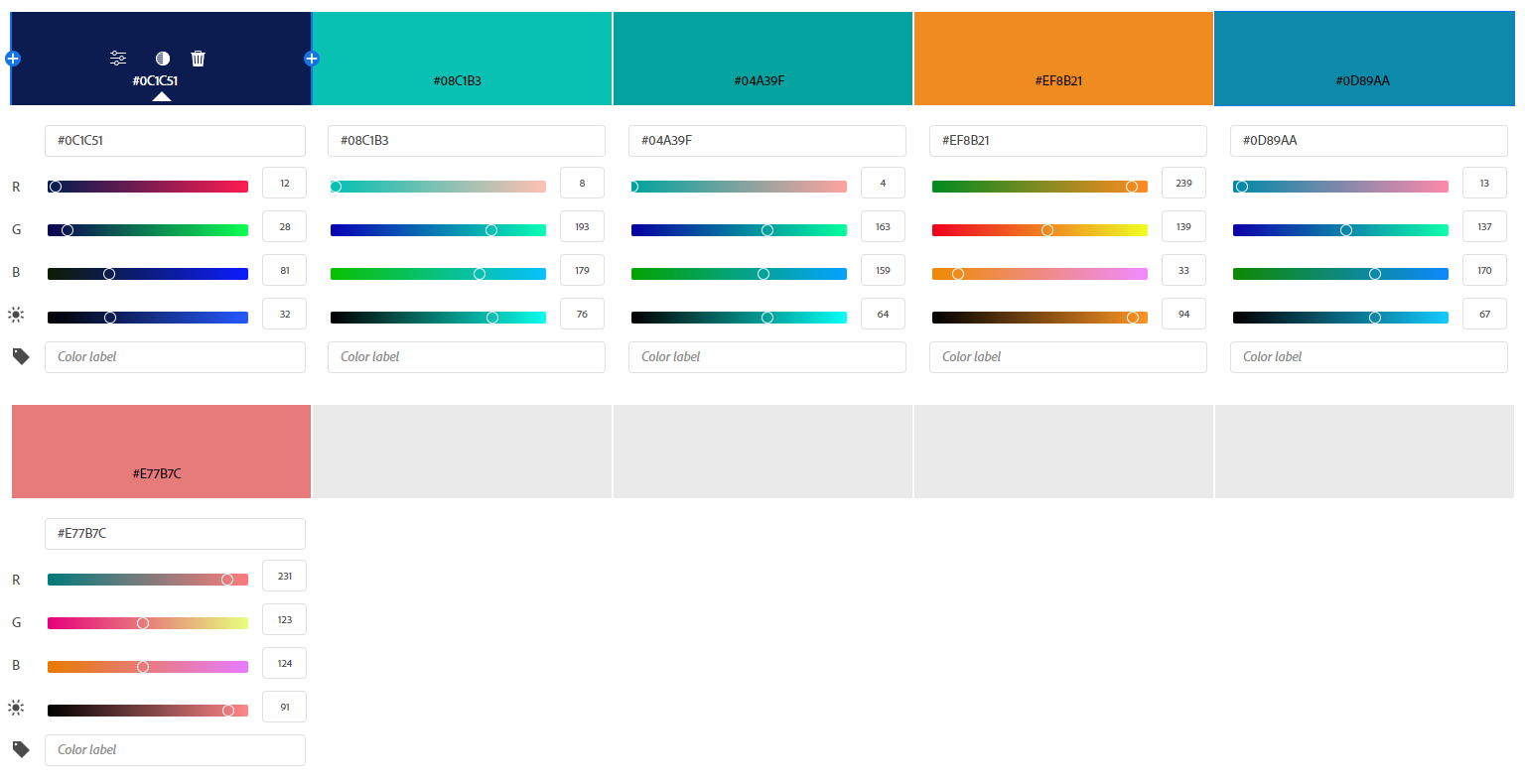Click the tag icon beside #E77B7C label field
This screenshot has height=784, width=1525.
click(20, 749)
